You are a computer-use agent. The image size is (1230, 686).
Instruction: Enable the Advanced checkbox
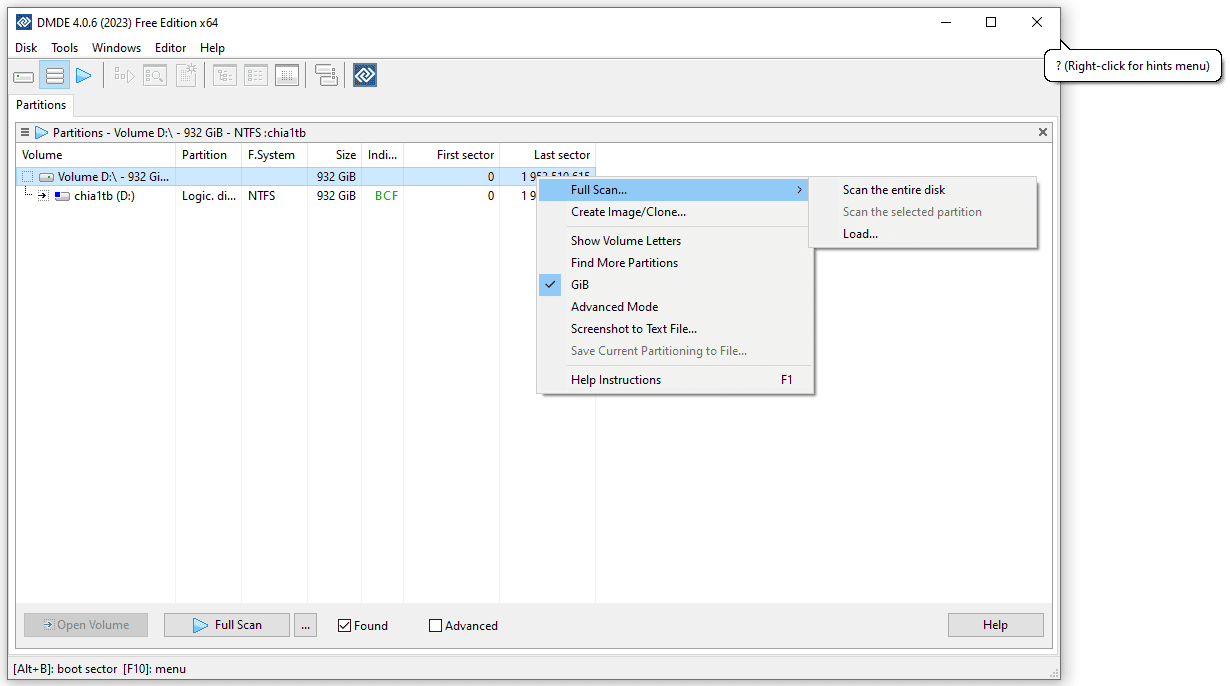tap(435, 626)
